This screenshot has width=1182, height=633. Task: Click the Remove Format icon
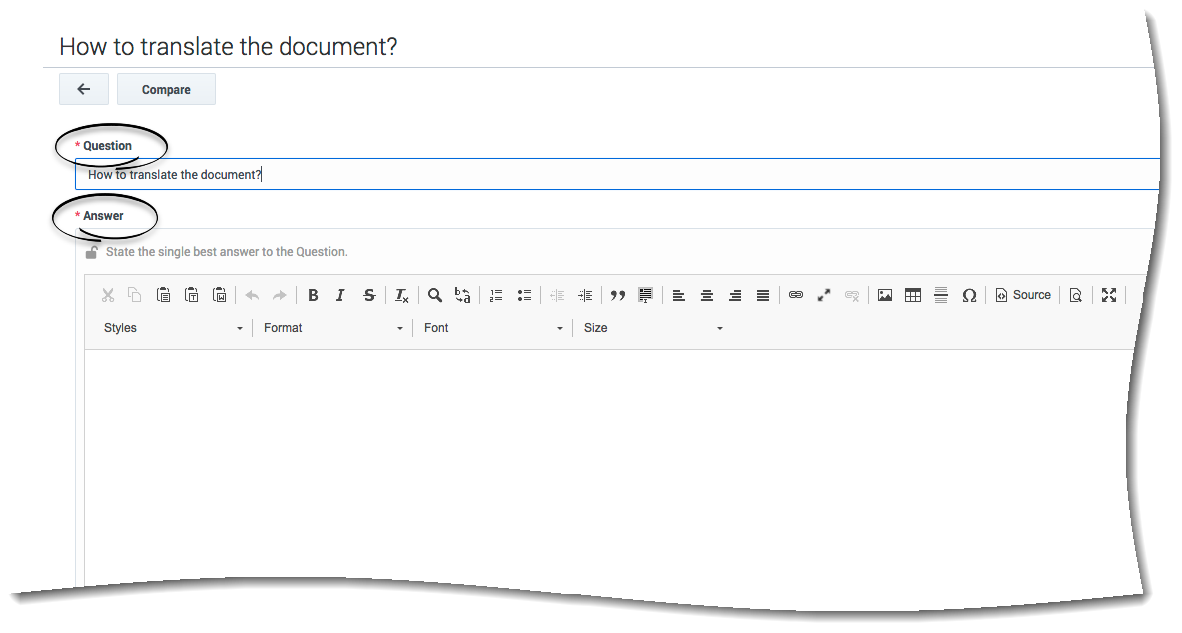coord(401,295)
